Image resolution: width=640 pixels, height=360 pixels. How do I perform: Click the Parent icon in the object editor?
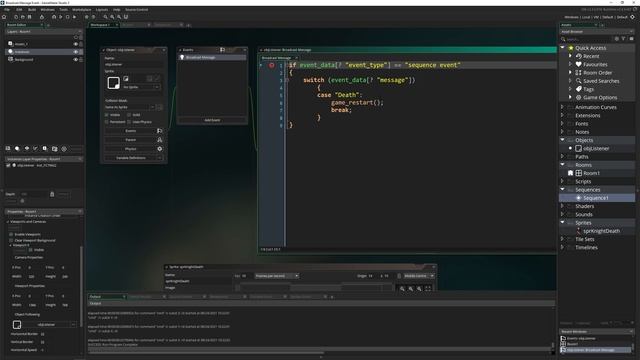click(160, 140)
